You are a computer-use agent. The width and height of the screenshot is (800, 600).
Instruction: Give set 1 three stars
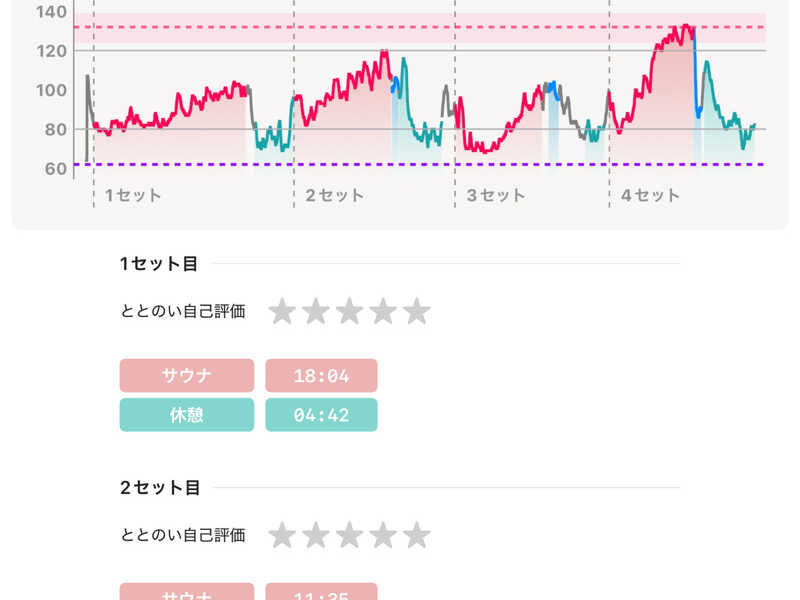point(349,312)
